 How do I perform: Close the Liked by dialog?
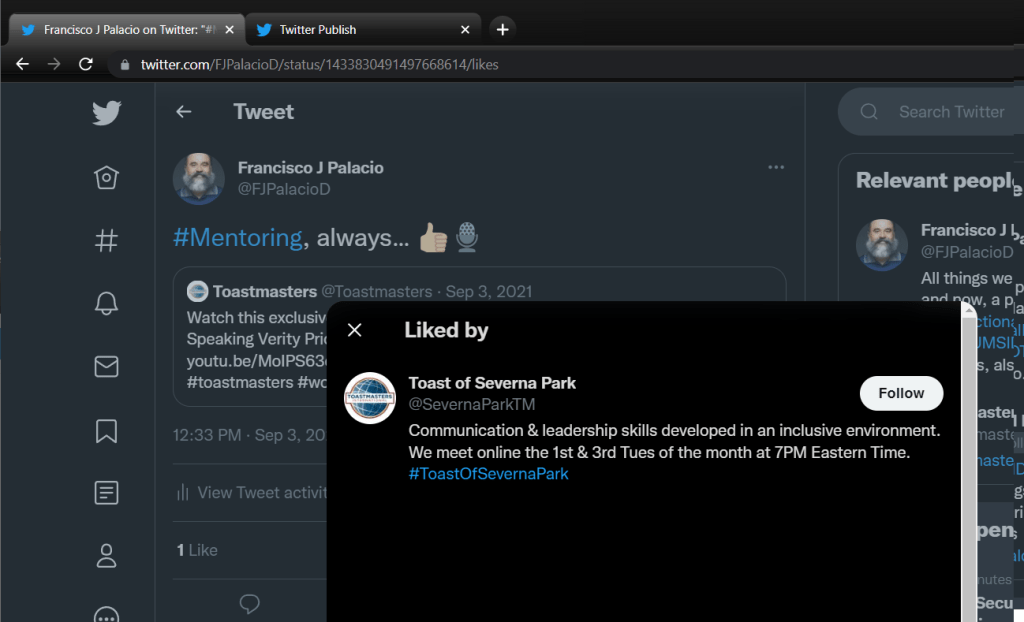pos(354,330)
